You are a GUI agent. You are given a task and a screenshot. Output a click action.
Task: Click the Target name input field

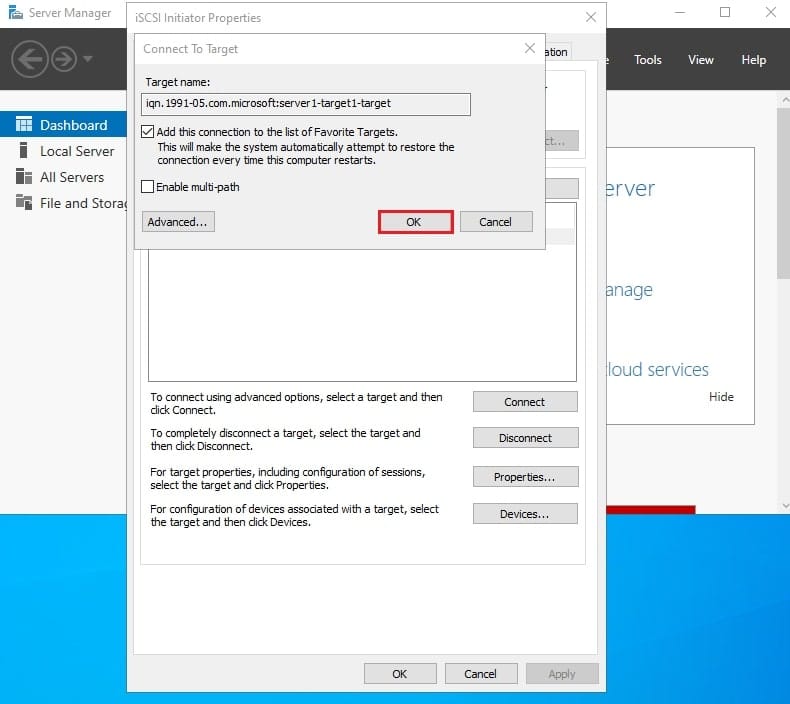click(x=306, y=104)
